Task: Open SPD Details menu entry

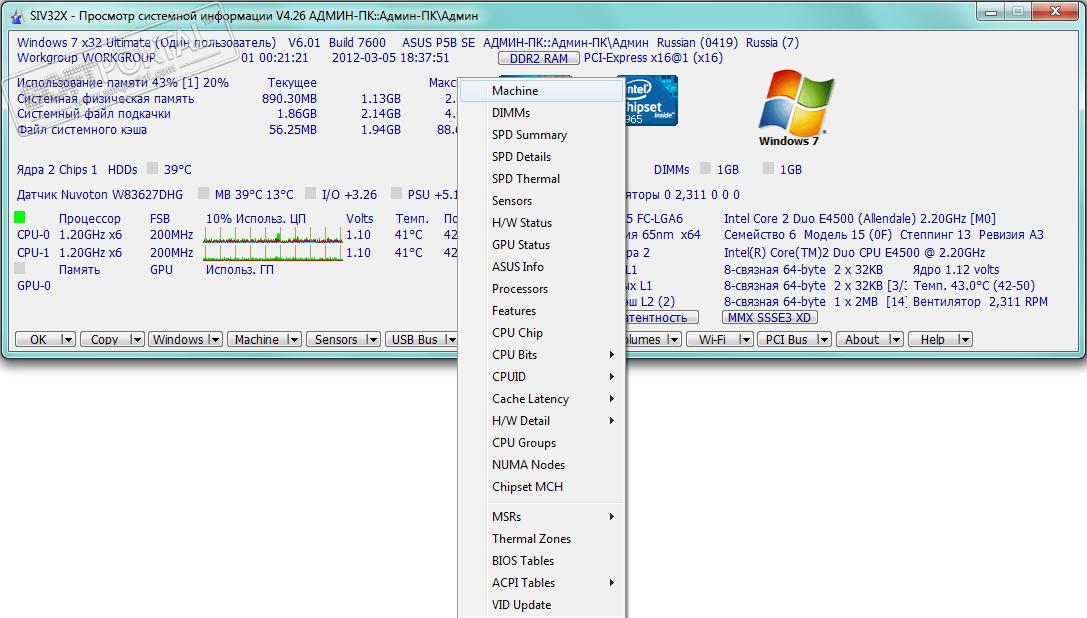Action: [541, 157]
